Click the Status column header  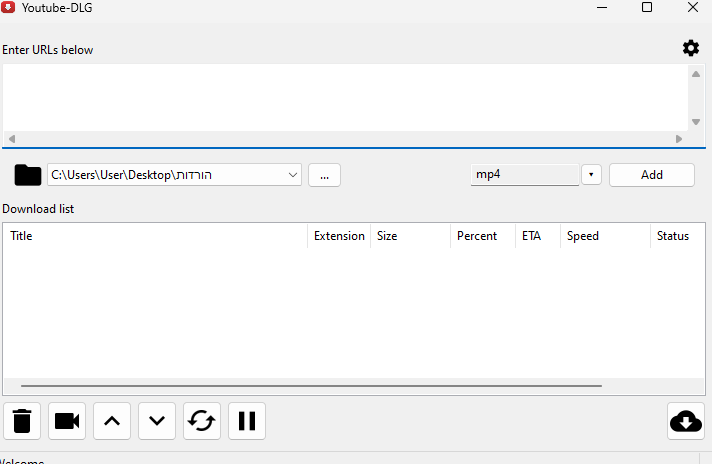[x=677, y=236]
